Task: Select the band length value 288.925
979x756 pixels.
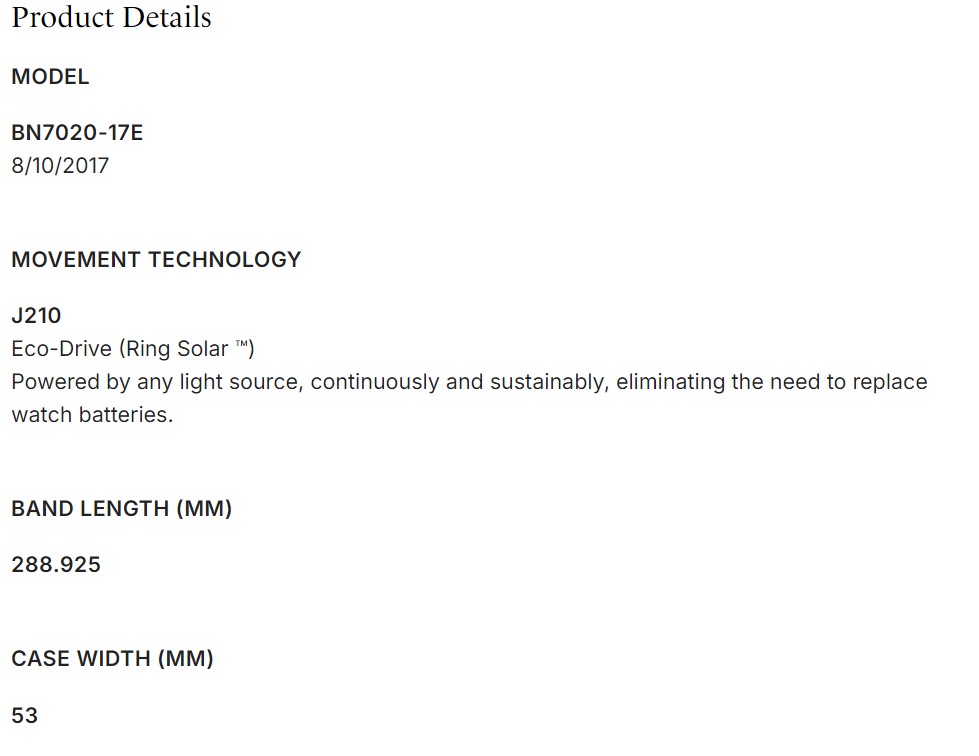Action: coord(56,565)
